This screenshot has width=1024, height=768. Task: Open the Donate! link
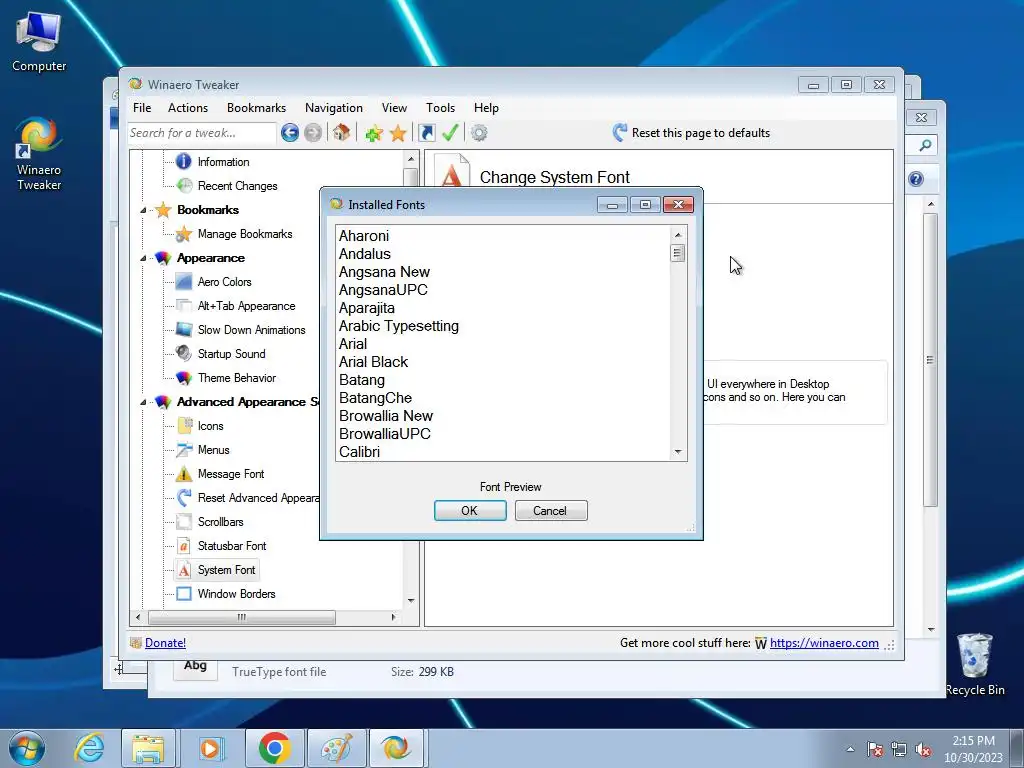click(165, 643)
